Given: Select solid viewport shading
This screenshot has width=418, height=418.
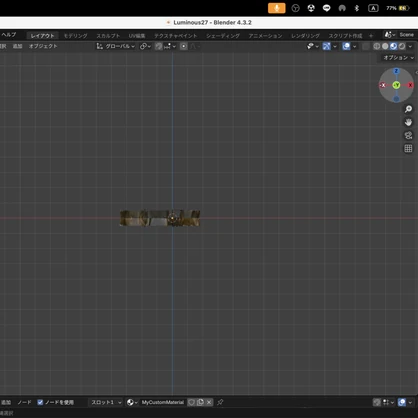Looking at the screenshot, I should click(x=385, y=46).
